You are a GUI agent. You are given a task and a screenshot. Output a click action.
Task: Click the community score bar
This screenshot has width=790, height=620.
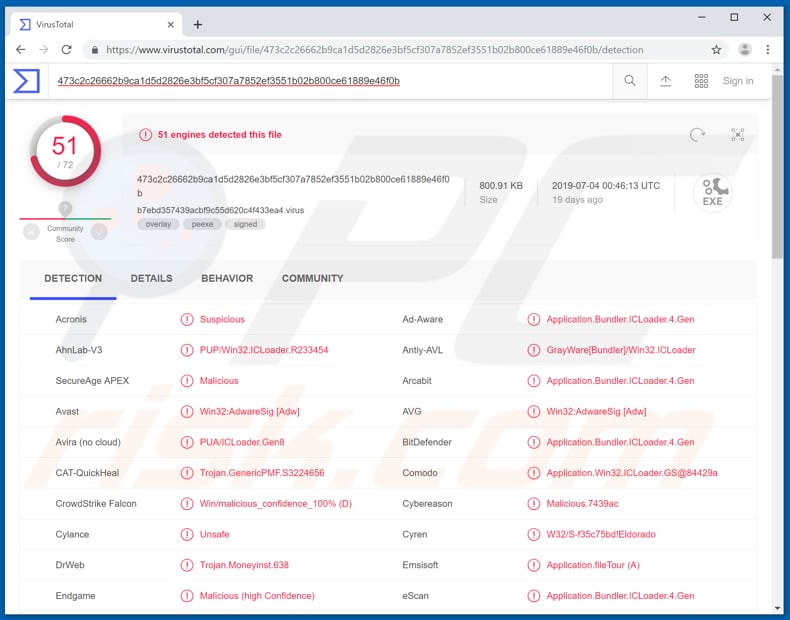click(x=65, y=219)
